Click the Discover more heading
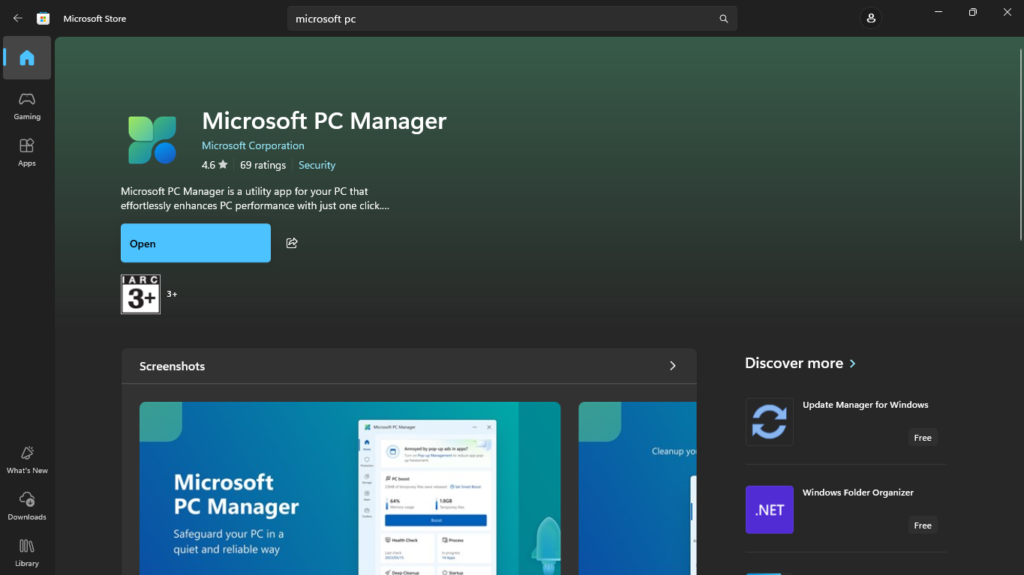 coord(793,363)
